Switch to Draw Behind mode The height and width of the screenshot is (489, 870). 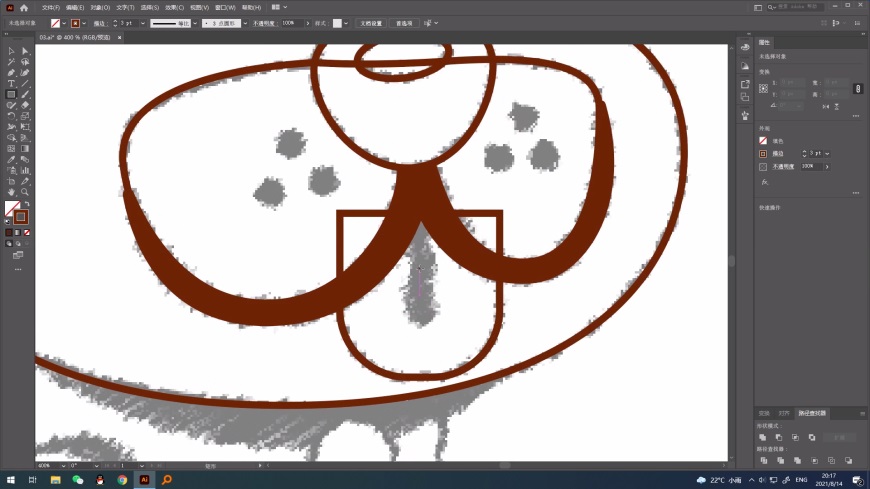click(x=18, y=244)
